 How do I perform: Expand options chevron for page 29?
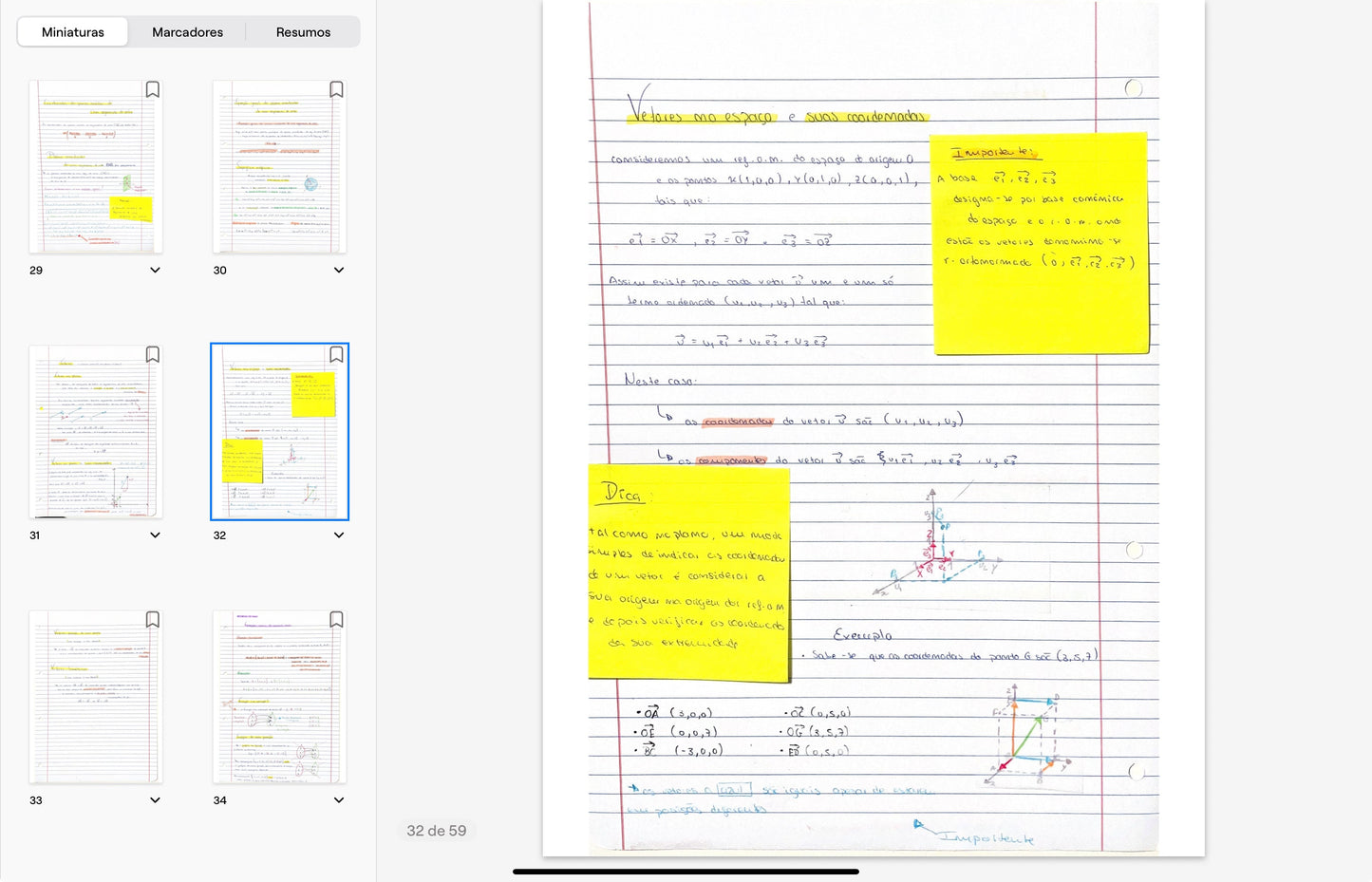[x=155, y=271]
